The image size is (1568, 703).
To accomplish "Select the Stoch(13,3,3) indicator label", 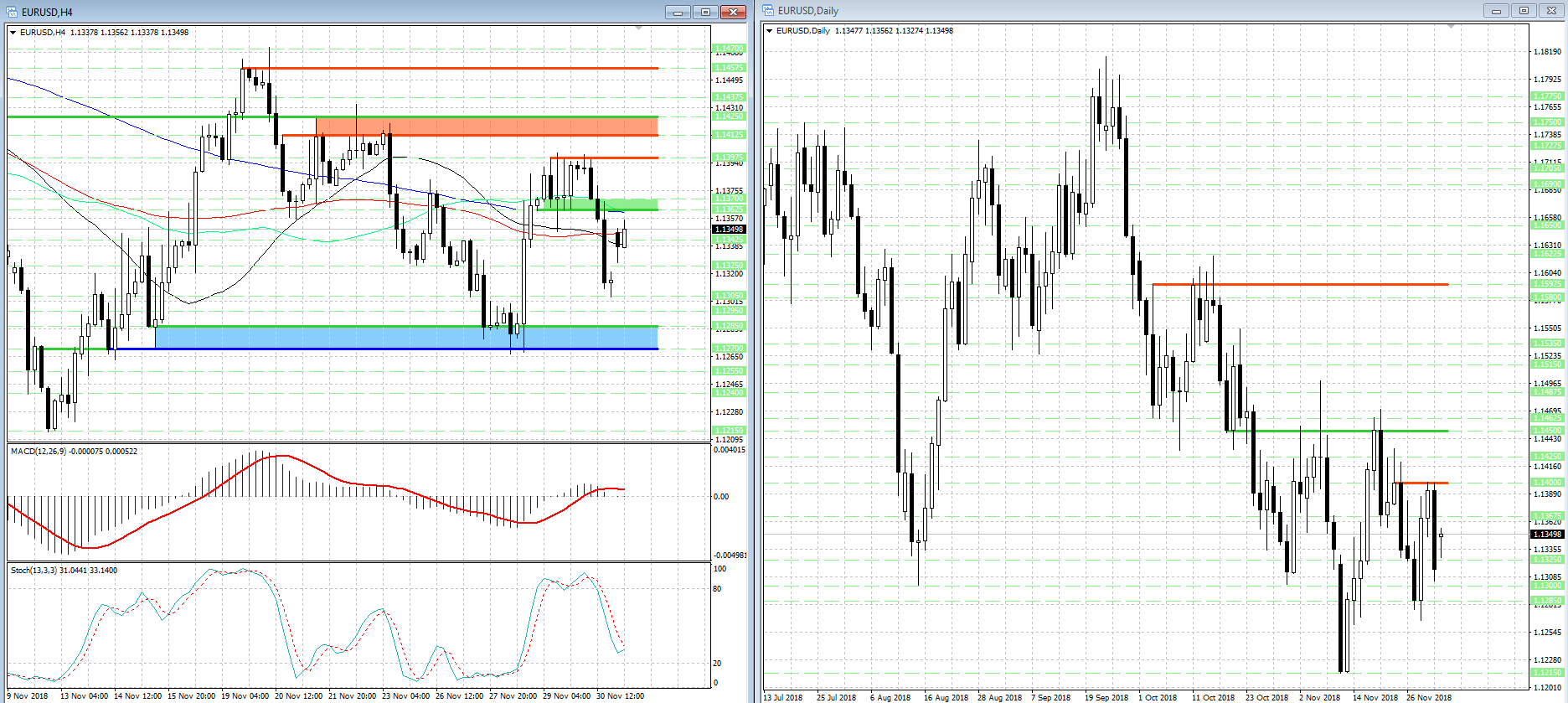I will [x=64, y=571].
